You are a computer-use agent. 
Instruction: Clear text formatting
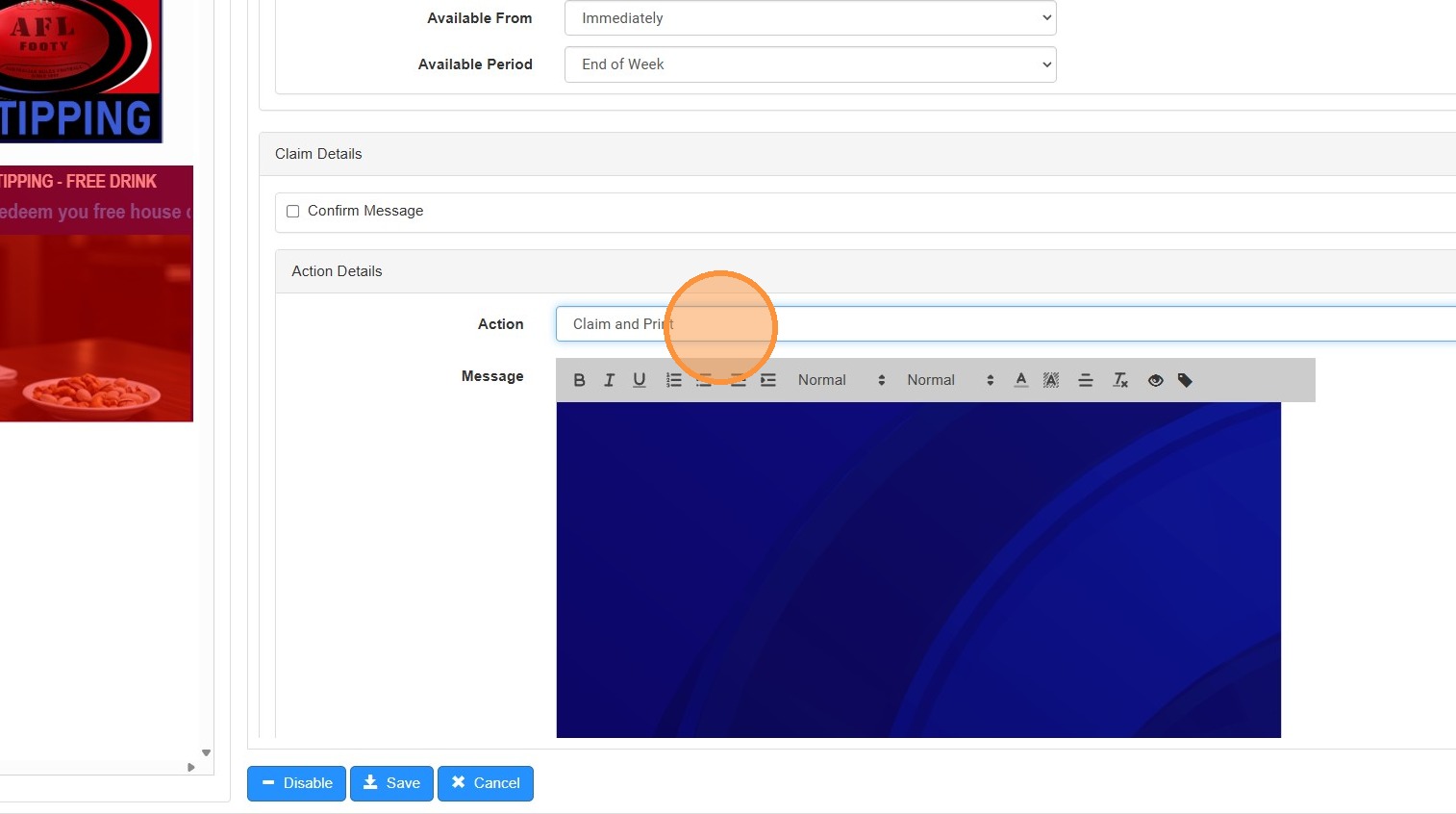(x=1120, y=380)
